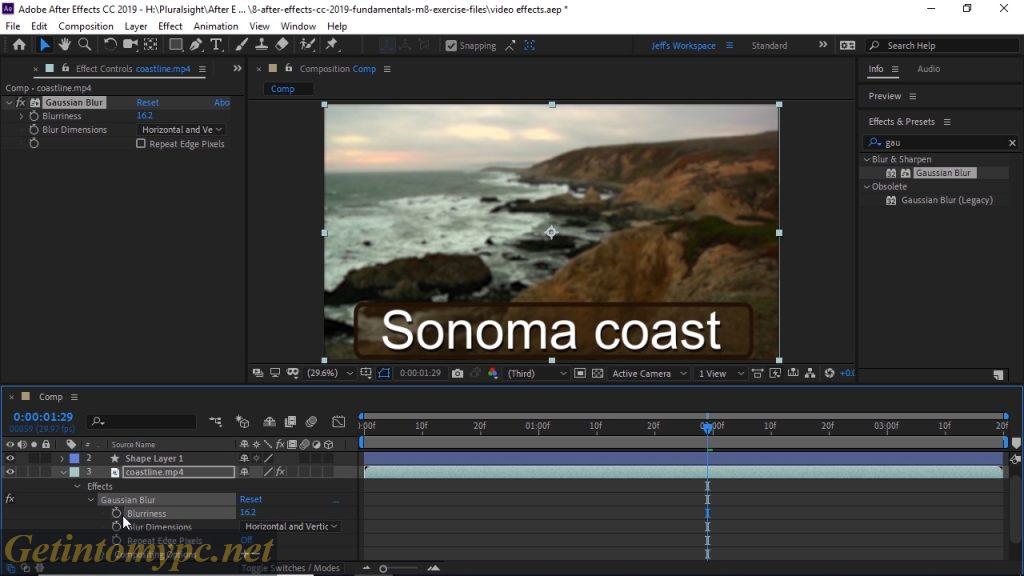The image size is (1024, 576).
Task: Click the hide shy layers icon
Action: (x=269, y=422)
